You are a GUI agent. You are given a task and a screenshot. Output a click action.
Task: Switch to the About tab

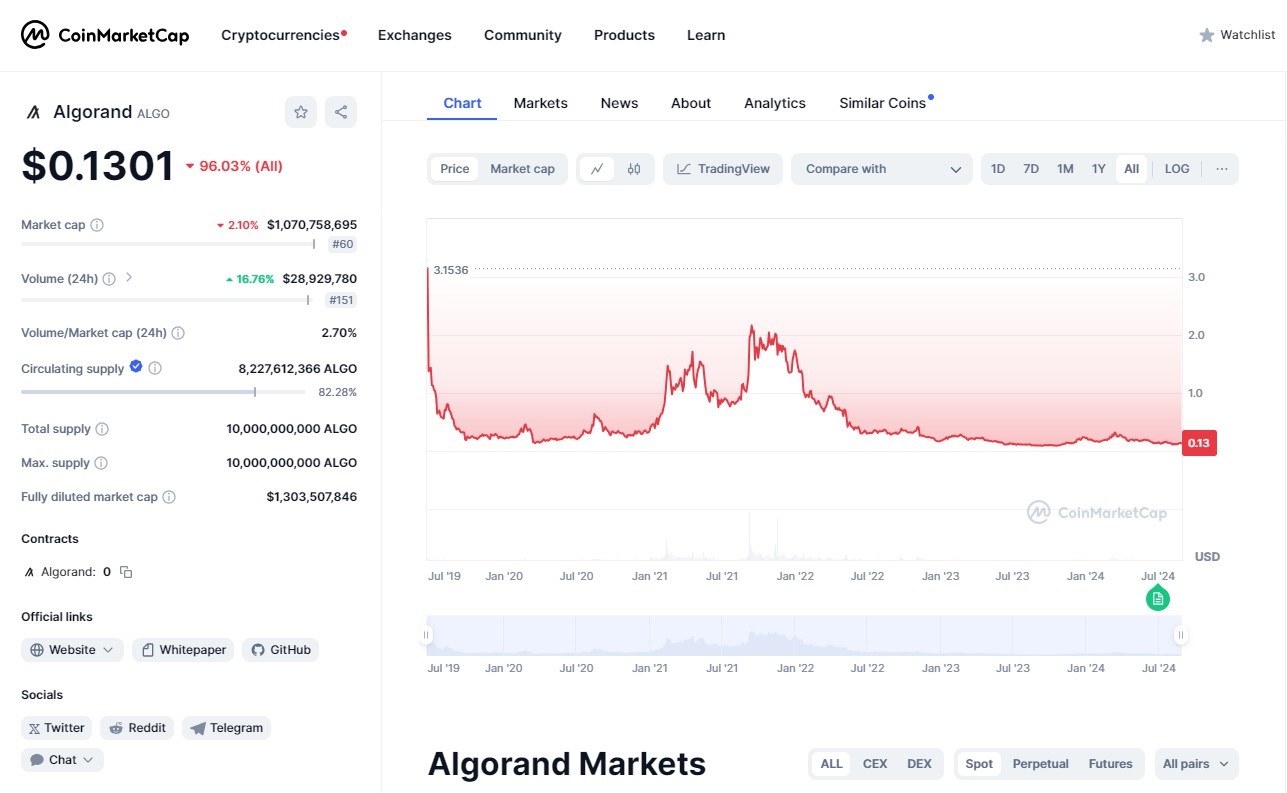point(691,103)
